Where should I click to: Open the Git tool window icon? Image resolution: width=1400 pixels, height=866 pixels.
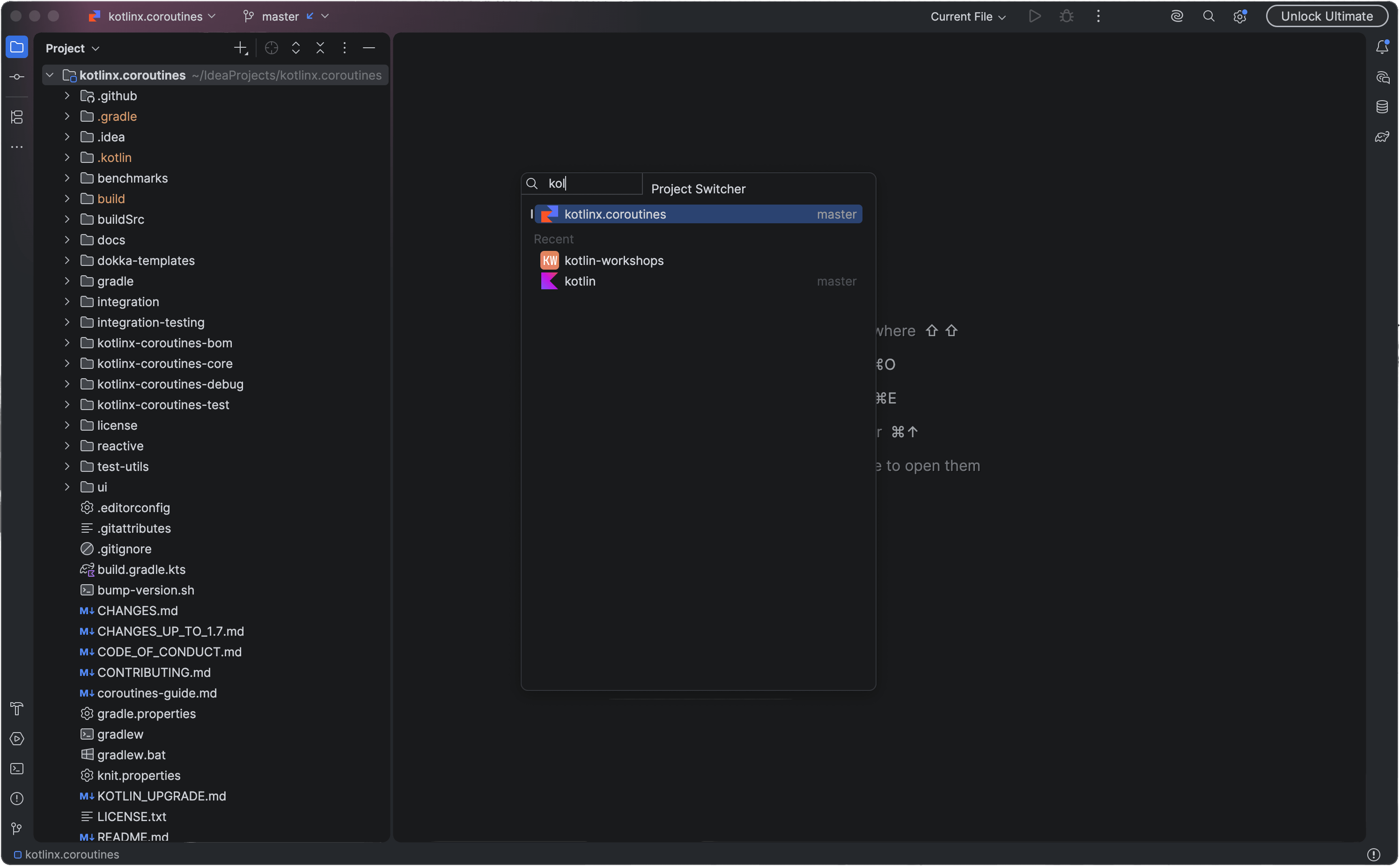[16, 828]
